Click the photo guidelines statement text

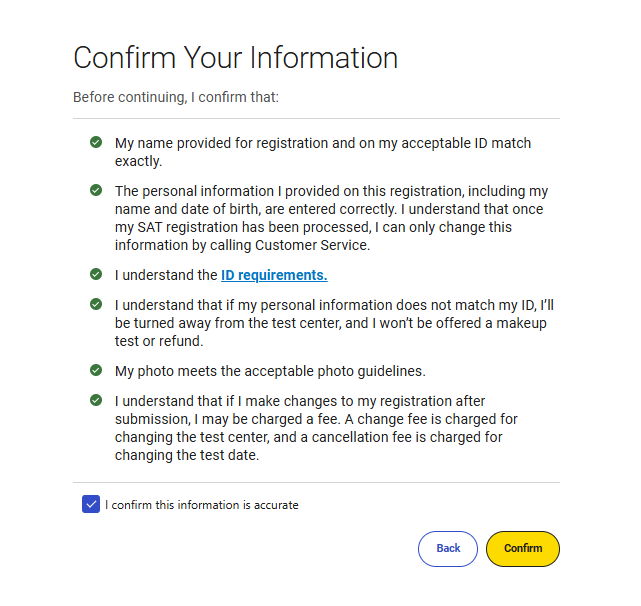click(270, 371)
